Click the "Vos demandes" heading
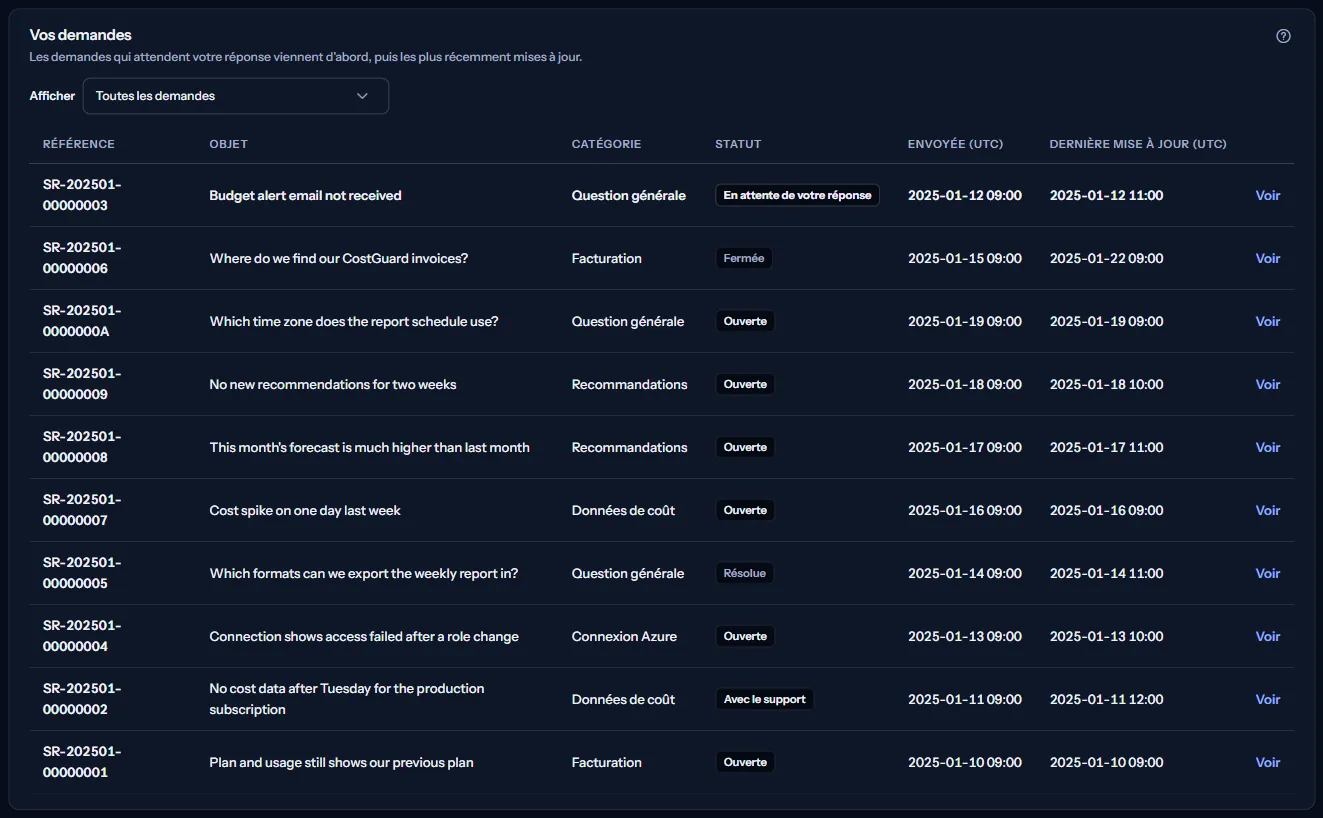1323x818 pixels. (x=80, y=35)
